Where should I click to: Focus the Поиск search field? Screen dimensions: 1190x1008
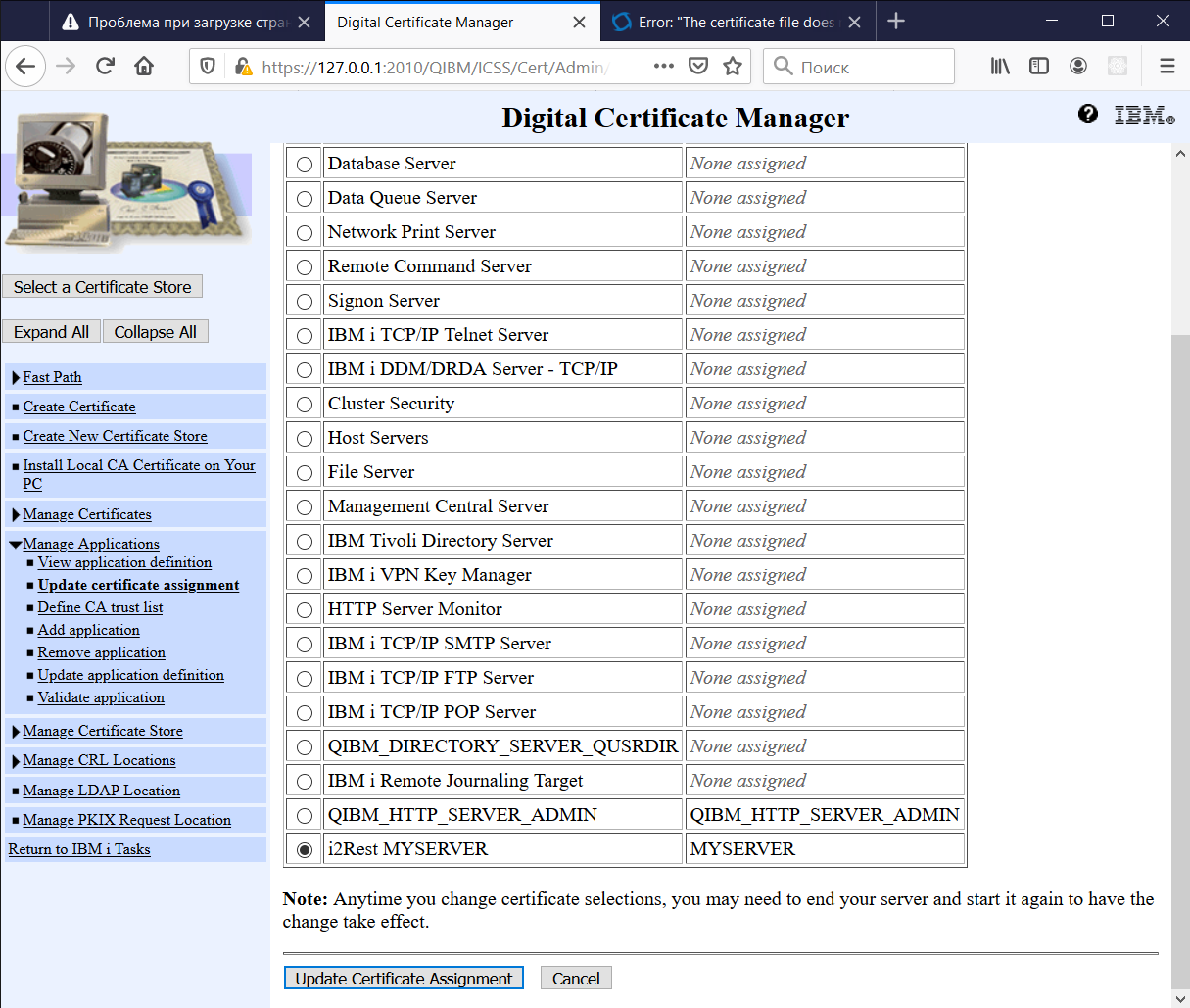[x=859, y=67]
